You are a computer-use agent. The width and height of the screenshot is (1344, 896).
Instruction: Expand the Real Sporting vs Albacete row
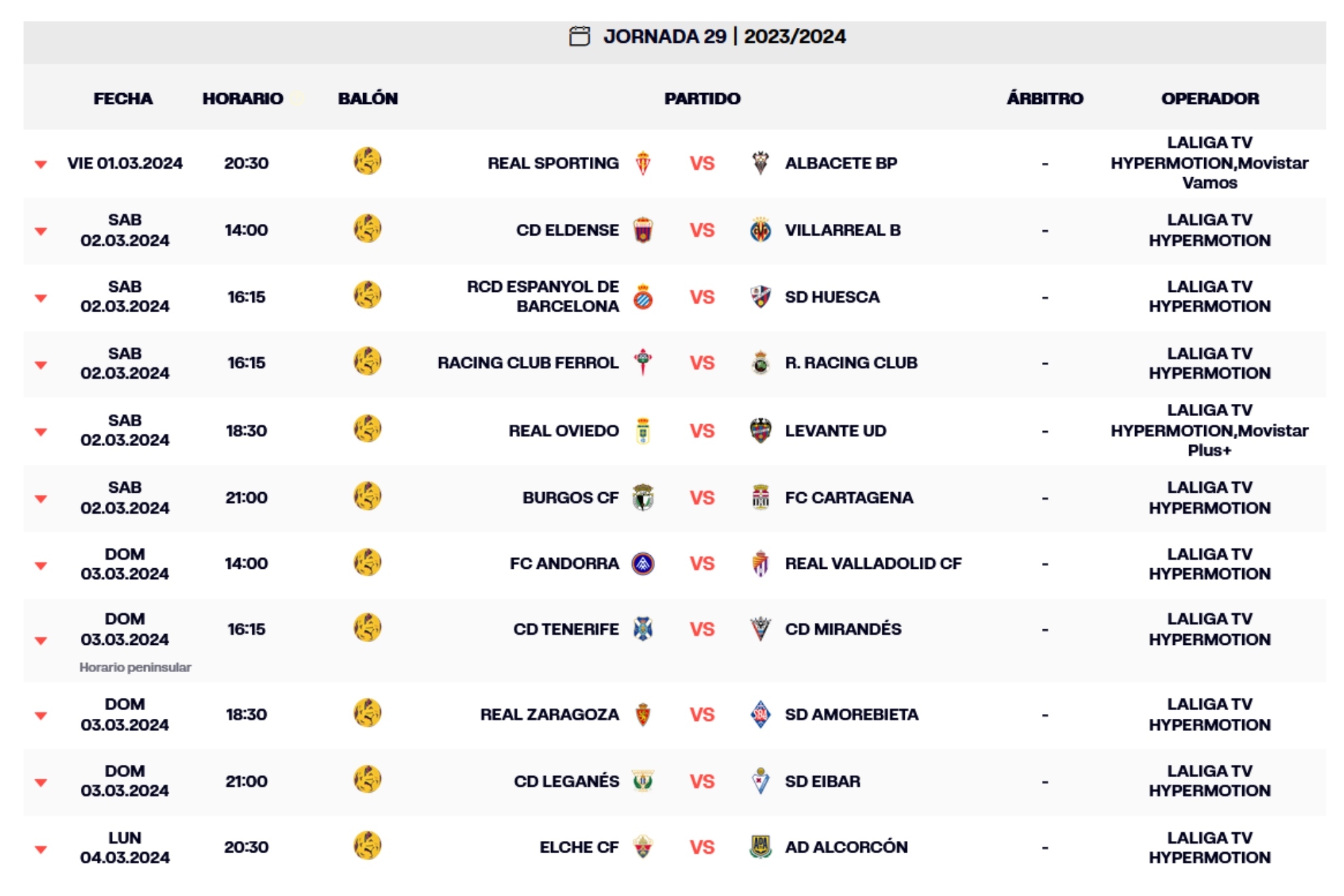pos(41,164)
